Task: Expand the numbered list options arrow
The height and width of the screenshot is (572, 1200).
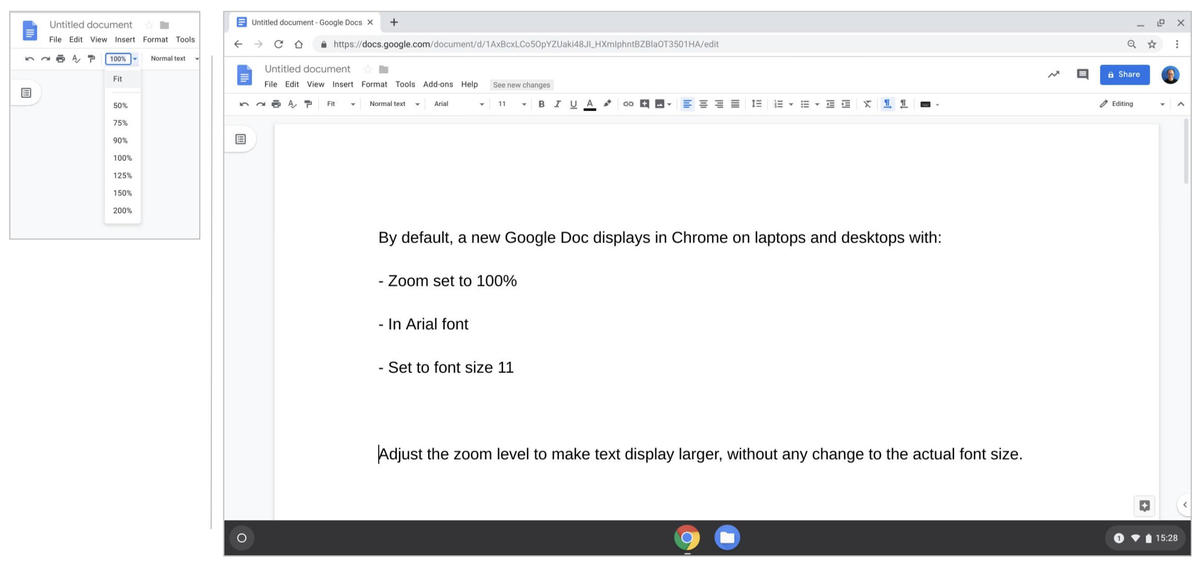Action: click(791, 104)
